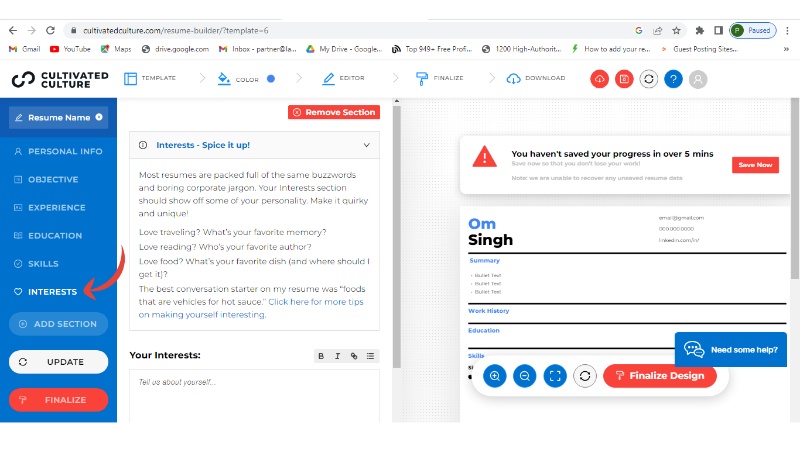This screenshot has height=449, width=800.
Task: Open the user profile avatar icon
Action: [x=698, y=78]
